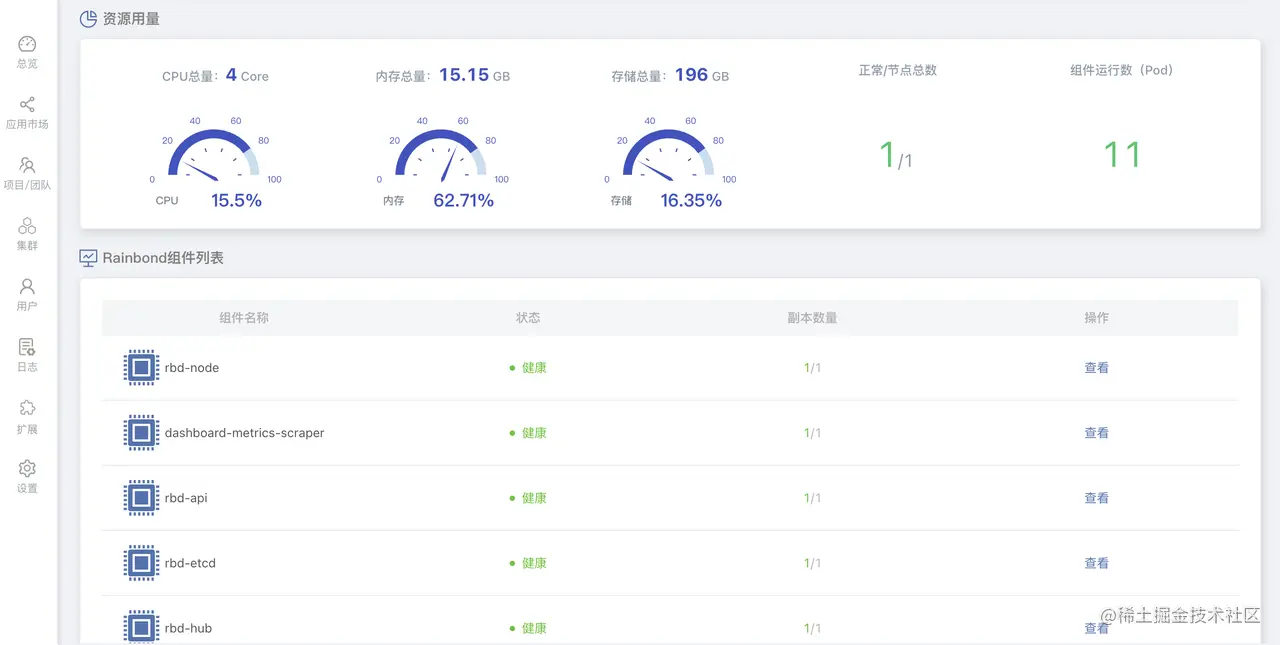Click the CPU总量 4 Core label
This screenshot has width=1280, height=645.
215,75
